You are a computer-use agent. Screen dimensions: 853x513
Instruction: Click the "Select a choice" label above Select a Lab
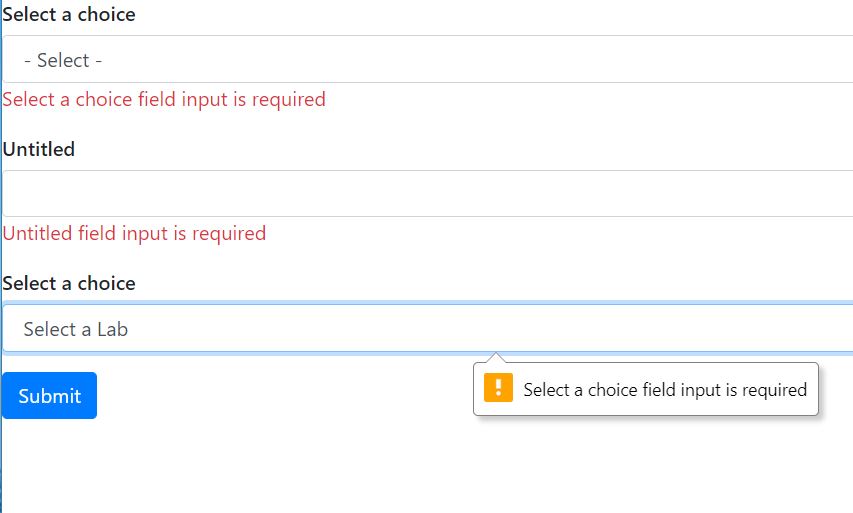point(69,283)
